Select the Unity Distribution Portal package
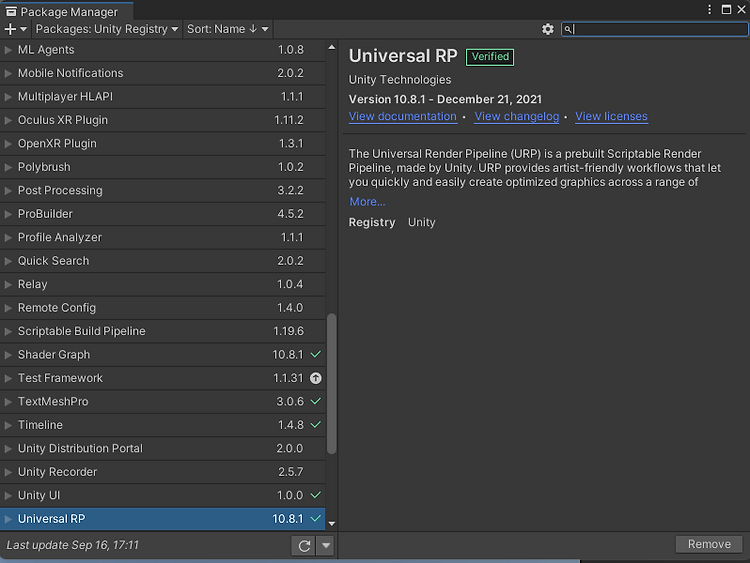This screenshot has width=750, height=563. (162, 448)
